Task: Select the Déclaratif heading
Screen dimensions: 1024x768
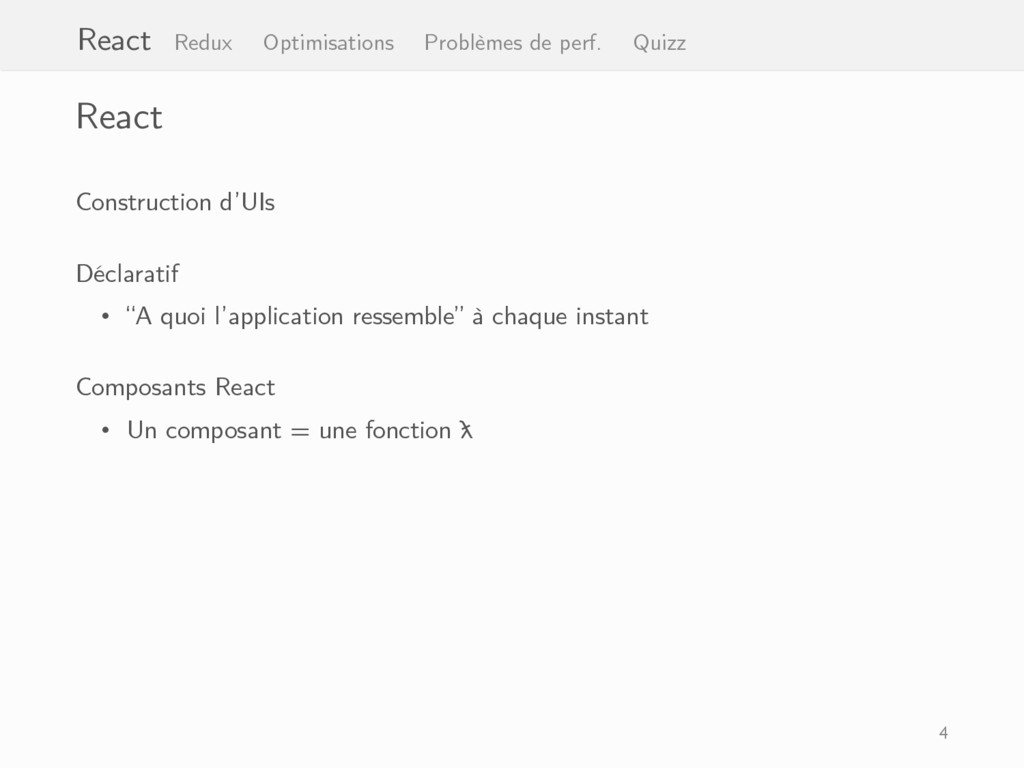Action: [127, 274]
